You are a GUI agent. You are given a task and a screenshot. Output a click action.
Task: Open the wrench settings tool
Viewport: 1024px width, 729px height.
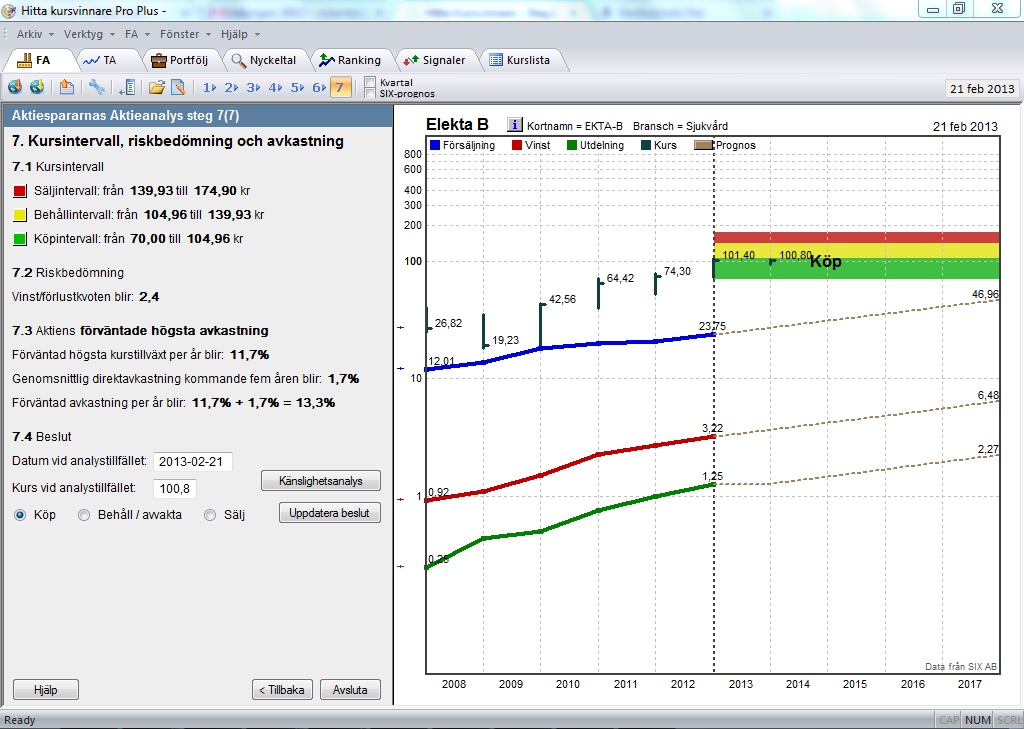(97, 87)
